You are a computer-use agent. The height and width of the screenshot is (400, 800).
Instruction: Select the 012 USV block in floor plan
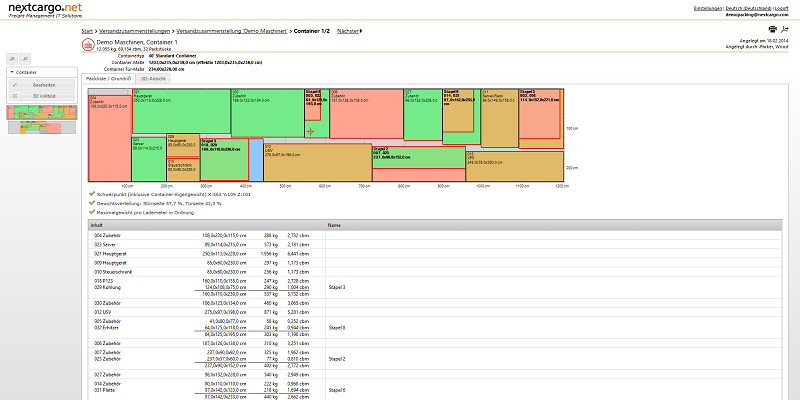coord(317,162)
